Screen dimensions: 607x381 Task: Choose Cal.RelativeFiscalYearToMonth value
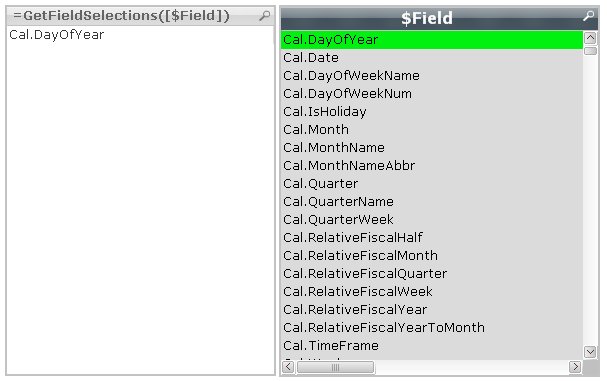point(432,328)
